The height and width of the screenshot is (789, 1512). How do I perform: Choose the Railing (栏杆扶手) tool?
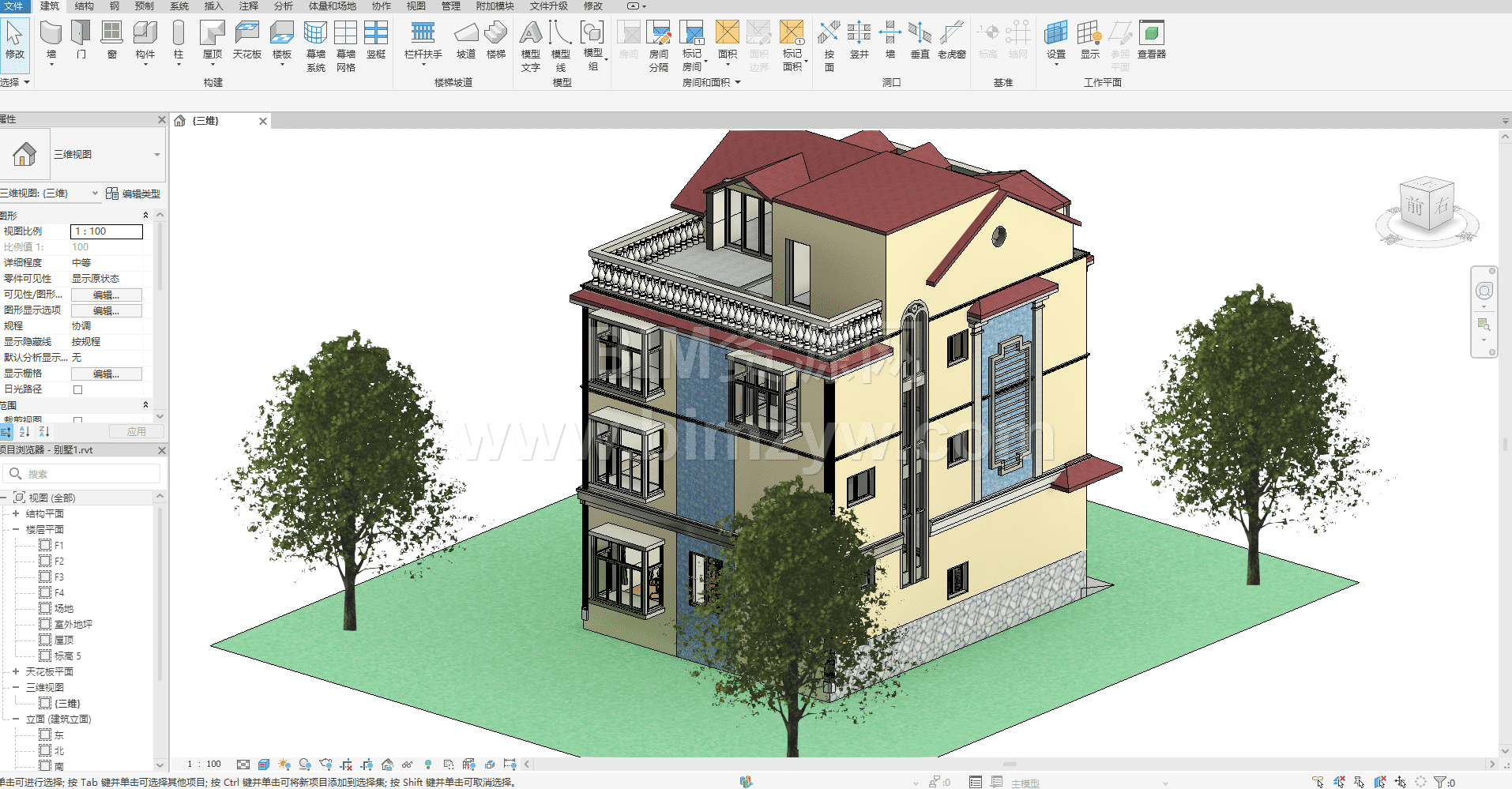pyautogui.click(x=423, y=34)
